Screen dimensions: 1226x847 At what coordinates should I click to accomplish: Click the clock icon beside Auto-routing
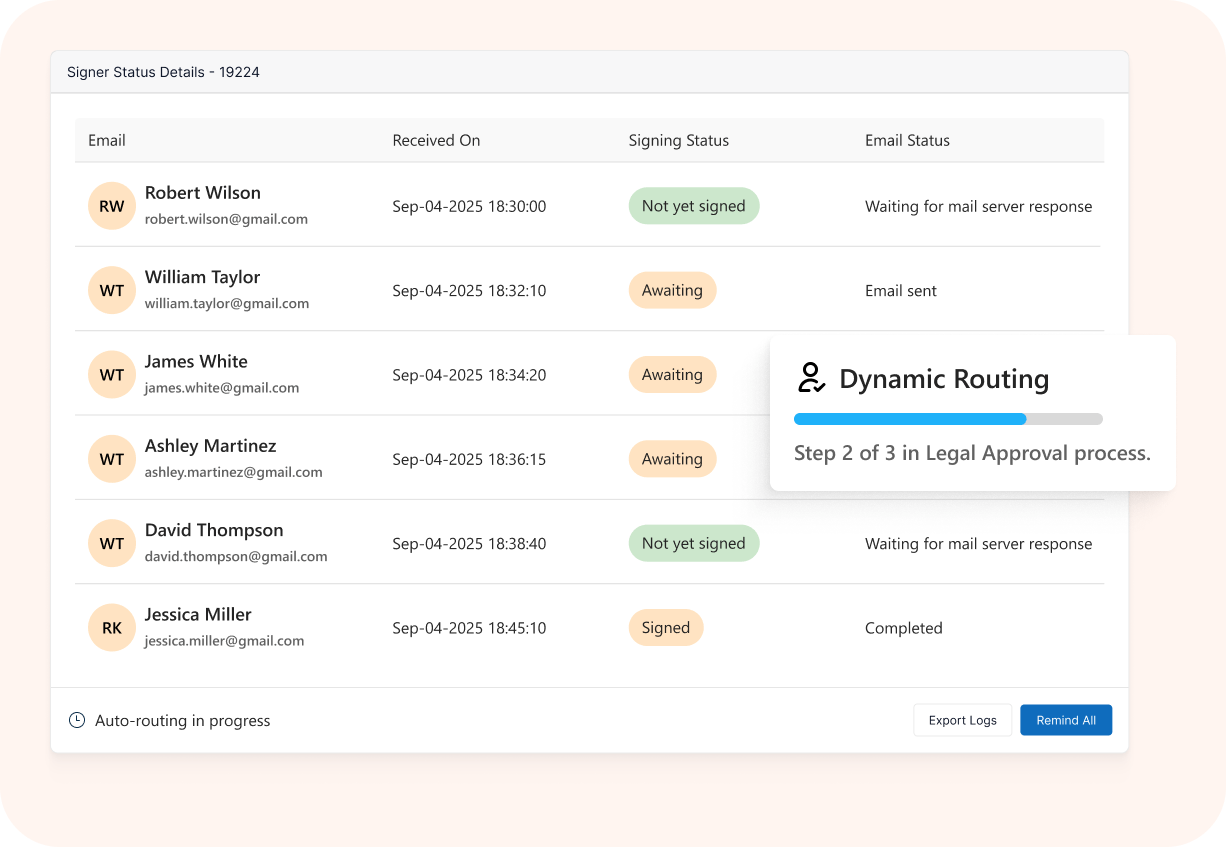click(77, 720)
